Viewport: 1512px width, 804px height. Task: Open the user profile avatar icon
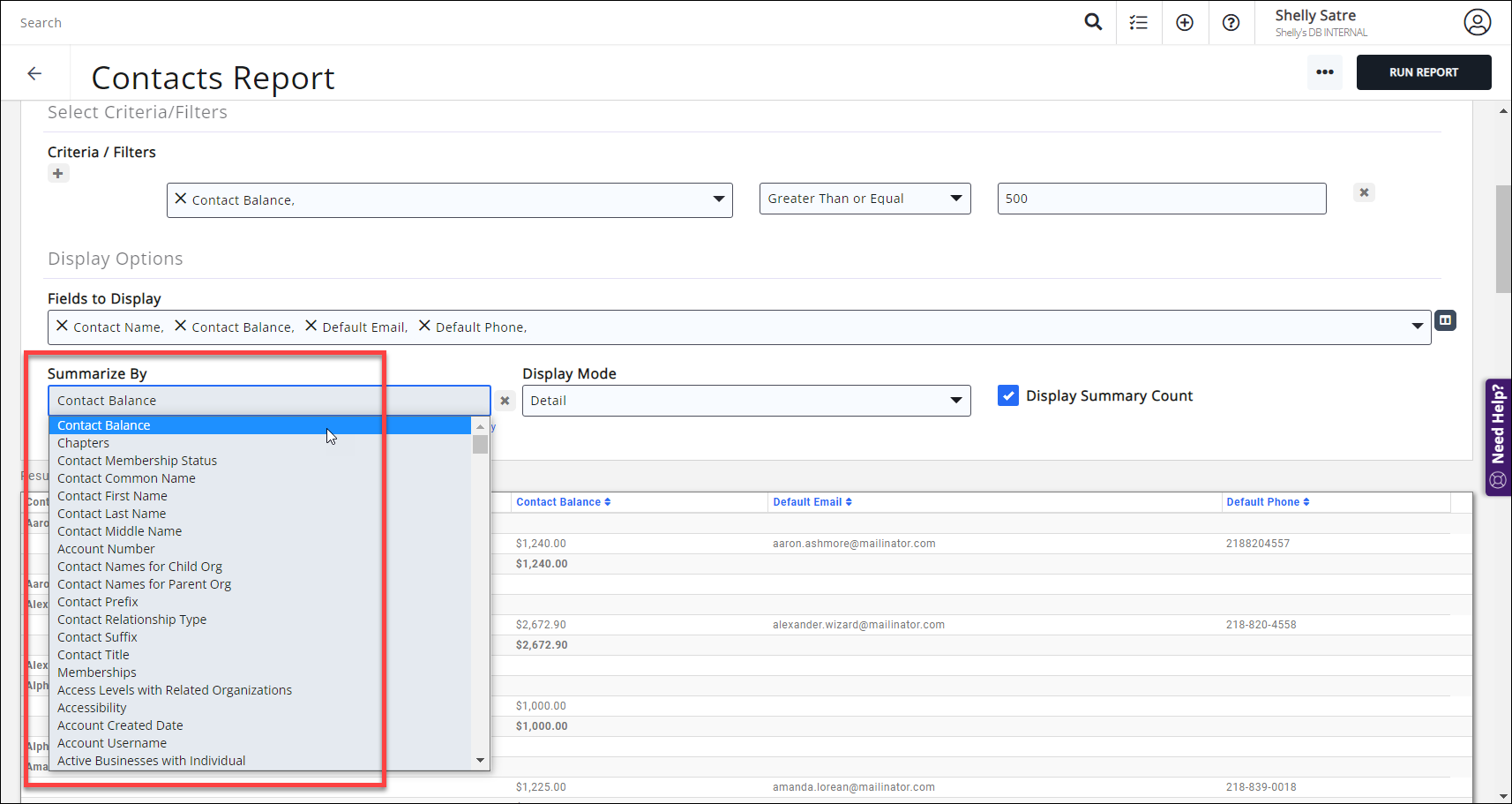click(1477, 22)
